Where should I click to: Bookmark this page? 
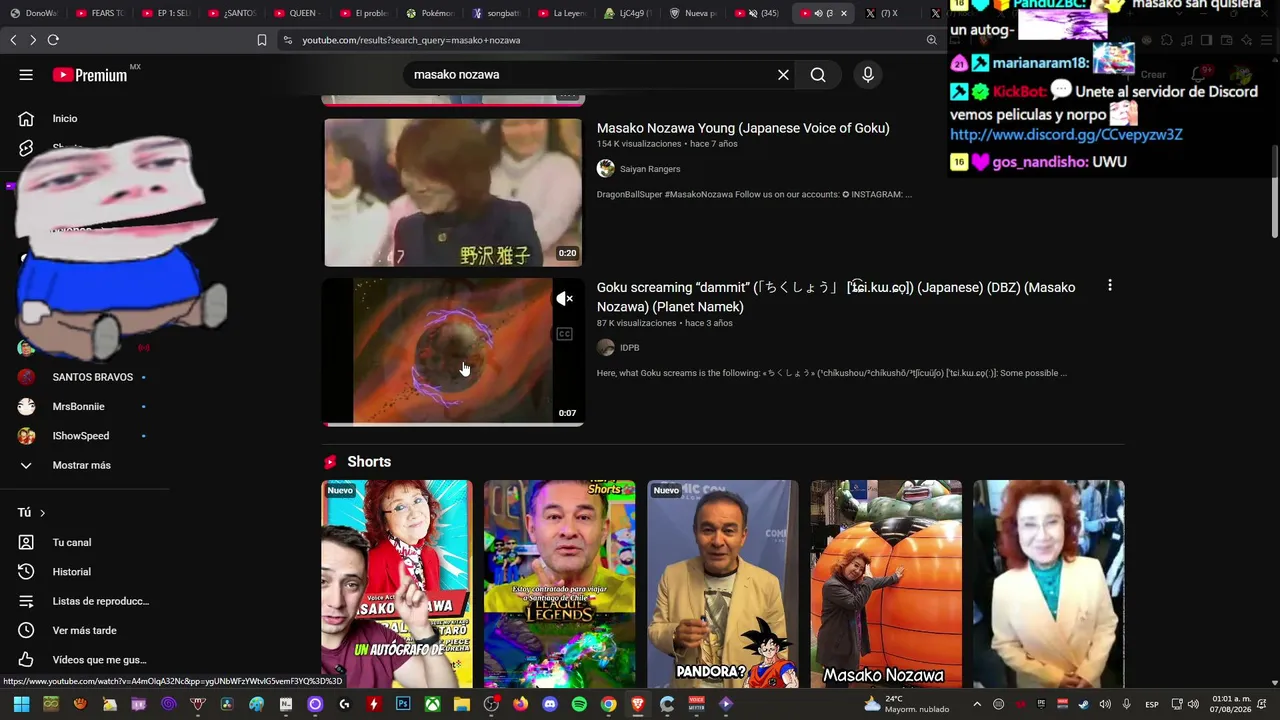[262, 40]
